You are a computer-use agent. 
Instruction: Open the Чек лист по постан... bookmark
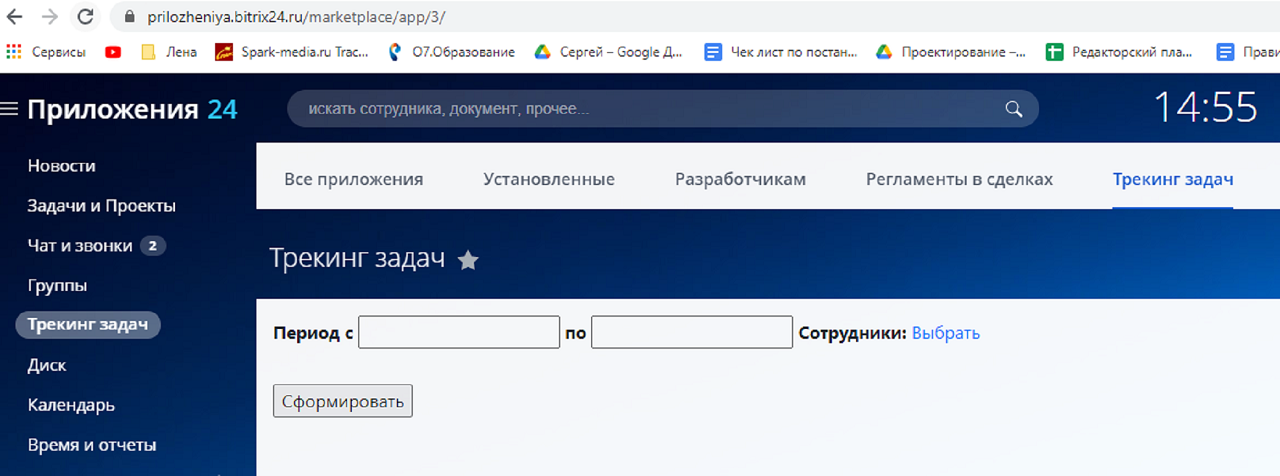(x=781, y=52)
